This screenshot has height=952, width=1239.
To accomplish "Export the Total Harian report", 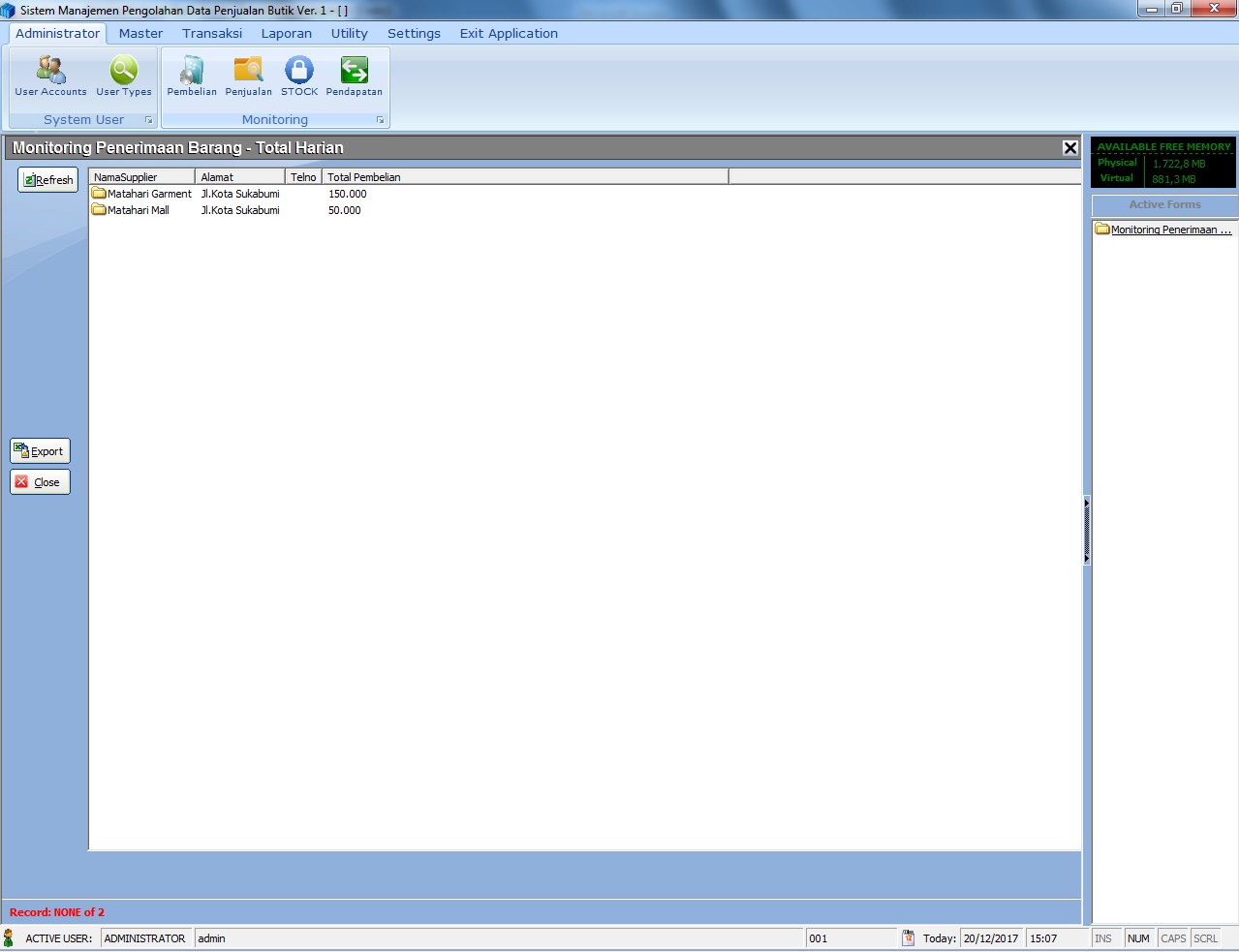I will click(x=39, y=450).
